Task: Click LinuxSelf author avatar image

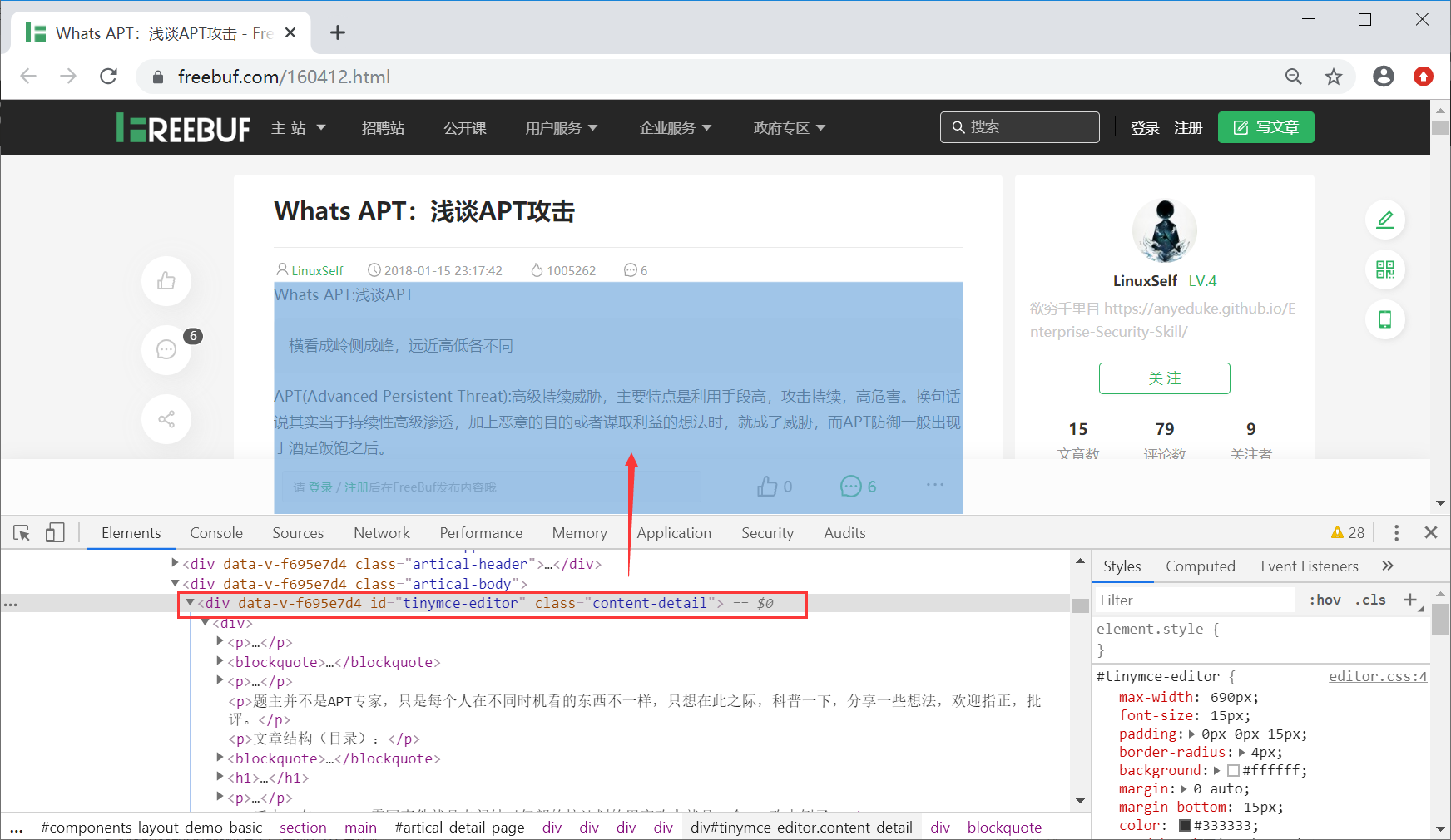Action: (1165, 231)
